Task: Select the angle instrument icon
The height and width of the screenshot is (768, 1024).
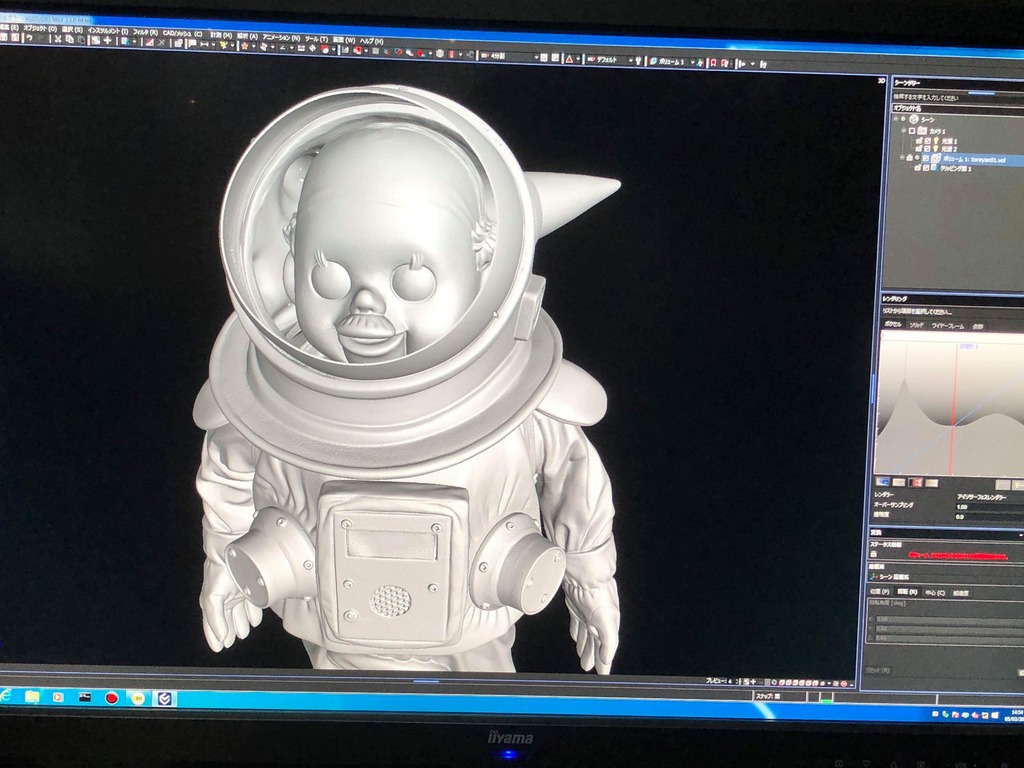Action: point(283,48)
